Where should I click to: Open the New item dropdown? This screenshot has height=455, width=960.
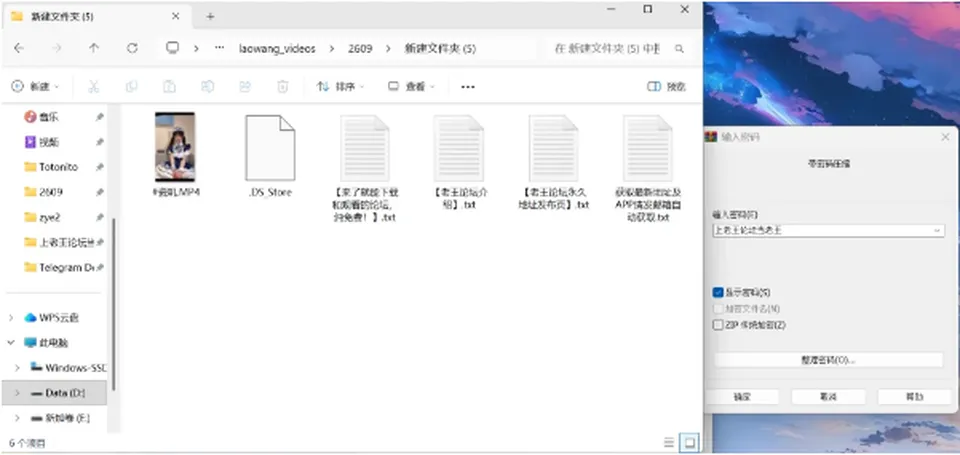click(x=36, y=87)
